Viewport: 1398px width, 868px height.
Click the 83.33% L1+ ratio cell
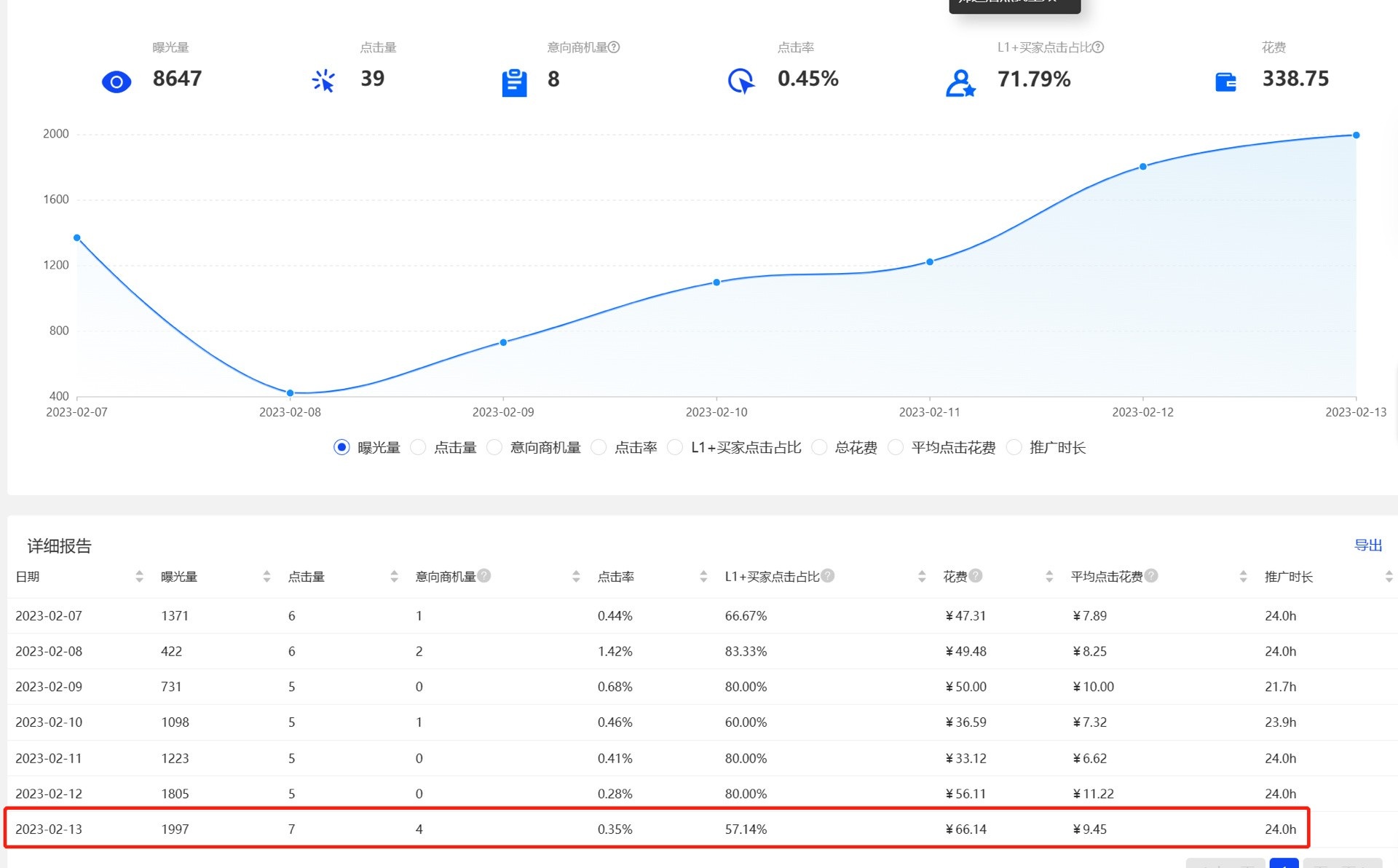tap(746, 652)
